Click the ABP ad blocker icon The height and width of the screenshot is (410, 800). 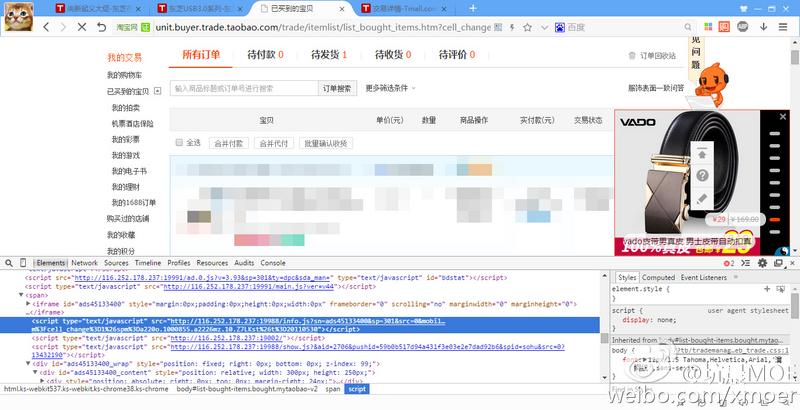click(742, 27)
